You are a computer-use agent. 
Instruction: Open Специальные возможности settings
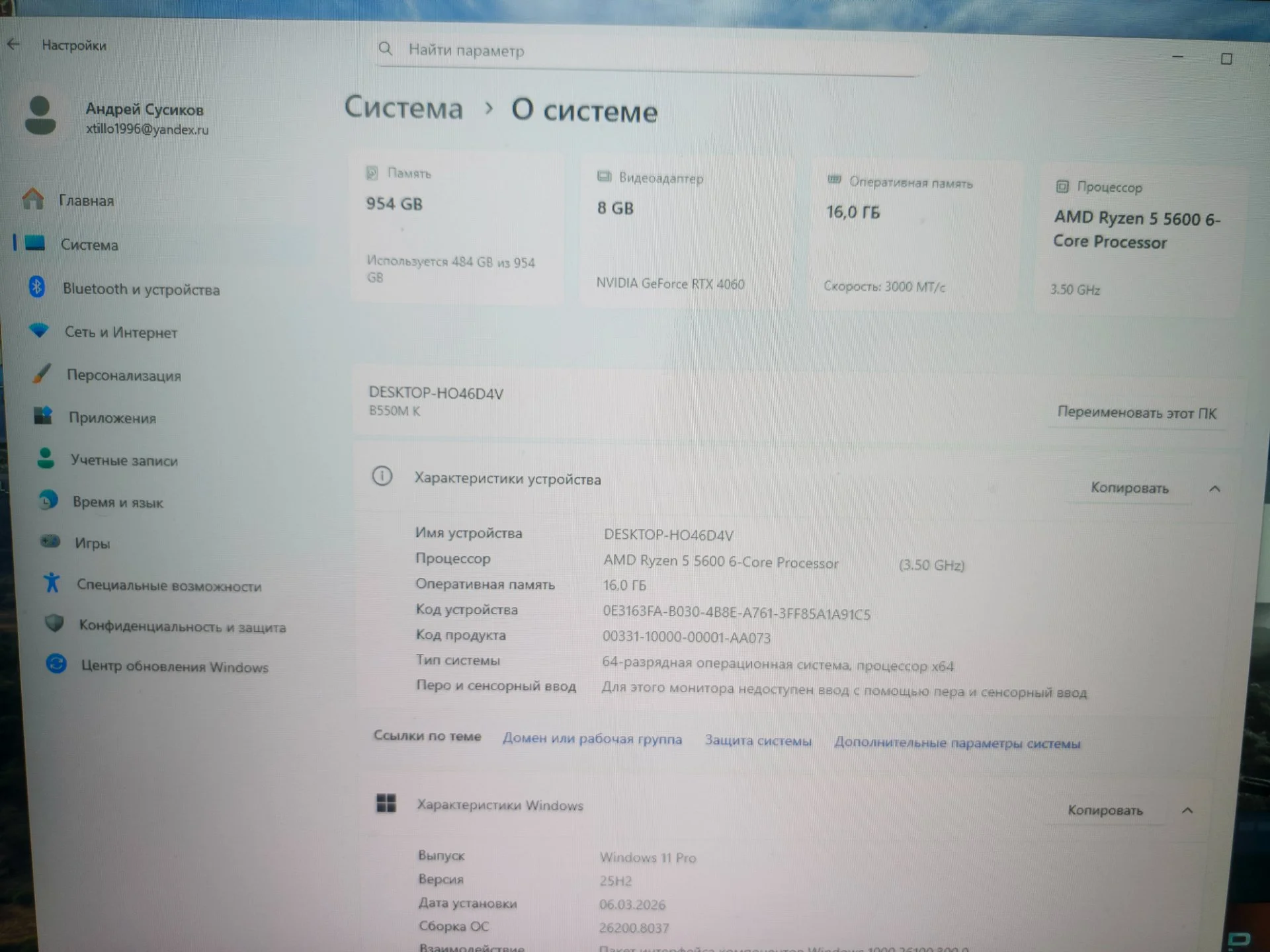point(169,585)
